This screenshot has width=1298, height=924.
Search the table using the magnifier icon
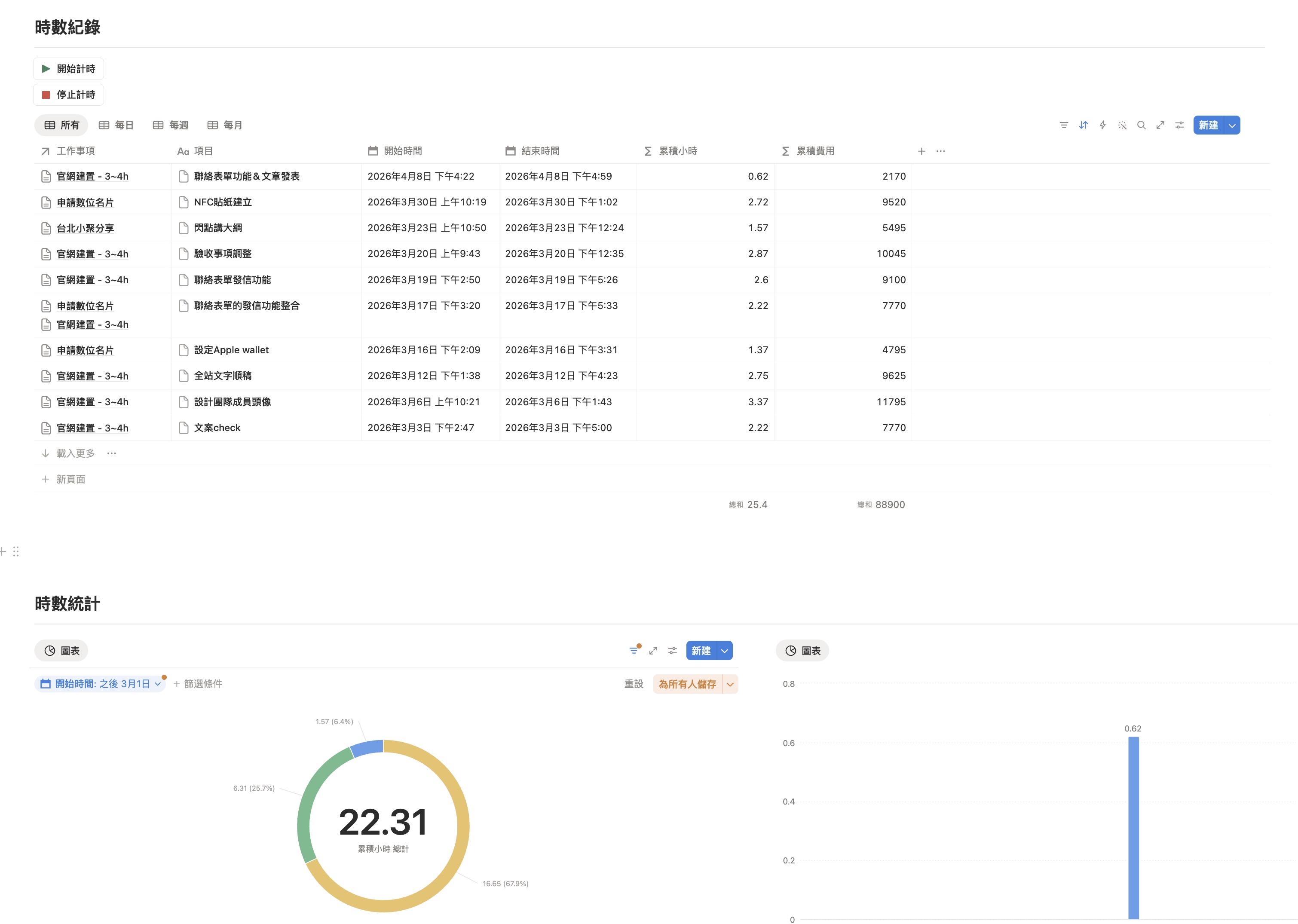point(1141,125)
